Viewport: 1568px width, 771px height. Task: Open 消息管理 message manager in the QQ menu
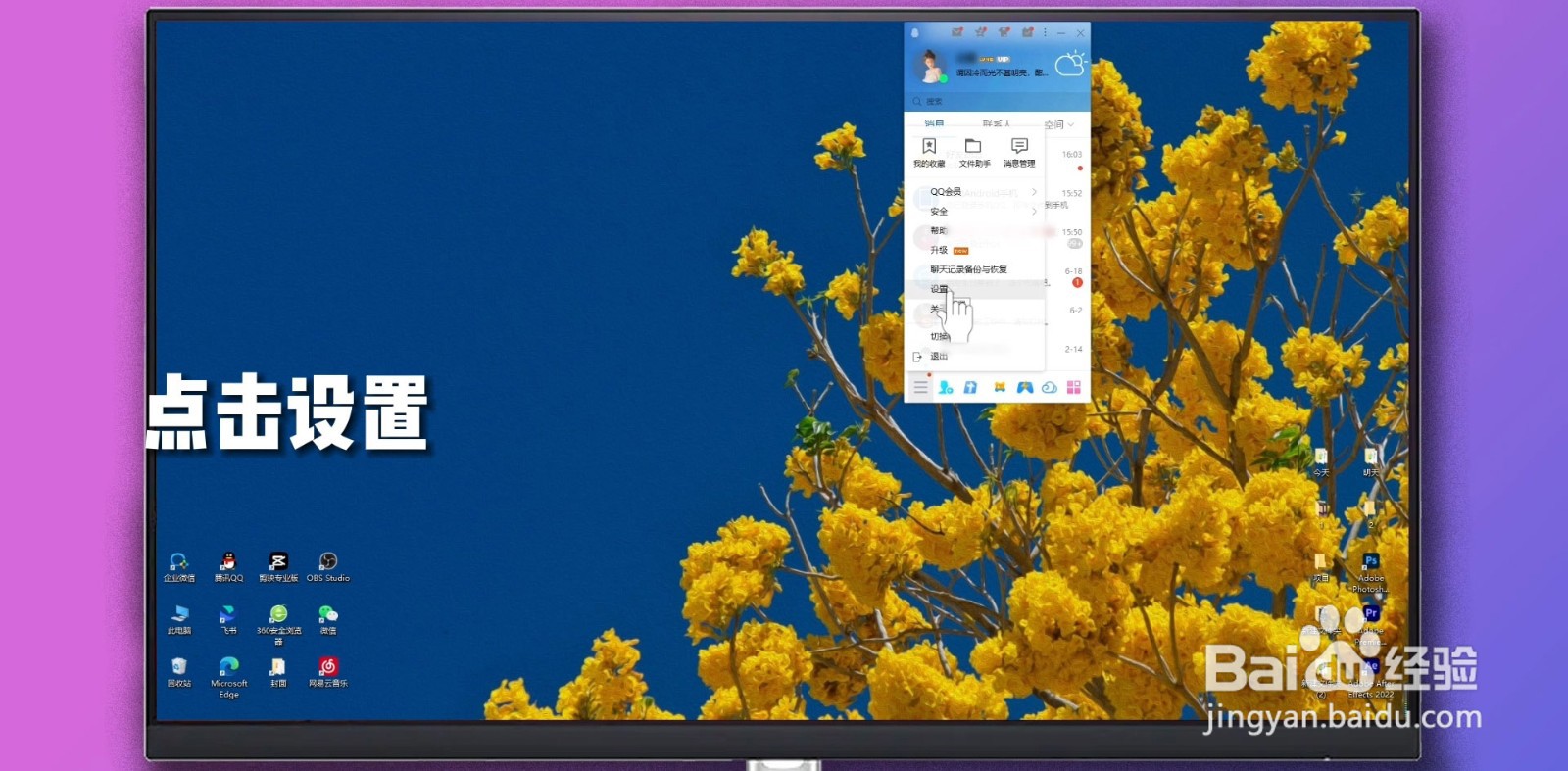1019,153
